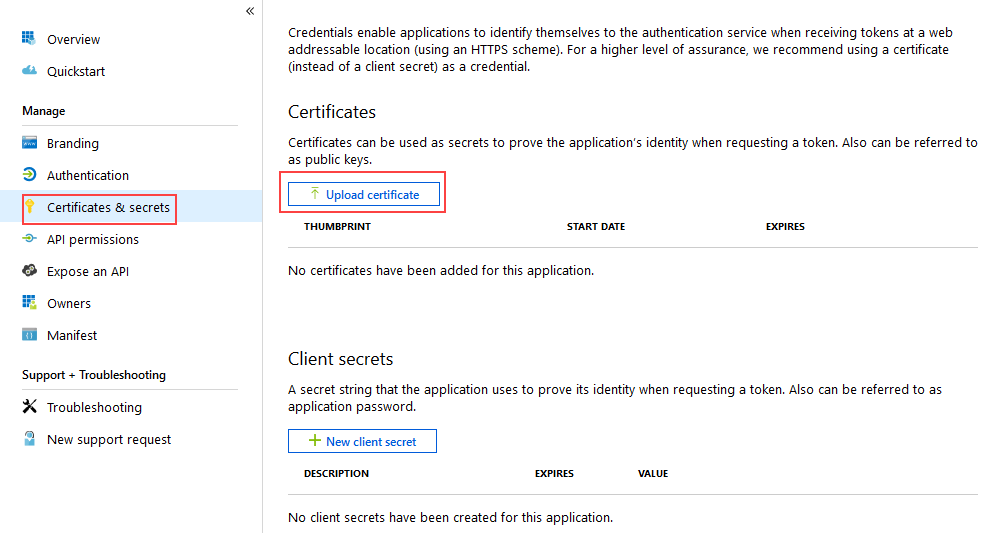Image resolution: width=985 pixels, height=533 pixels.
Task: Click the Branding icon in sidebar
Action: pos(30,143)
